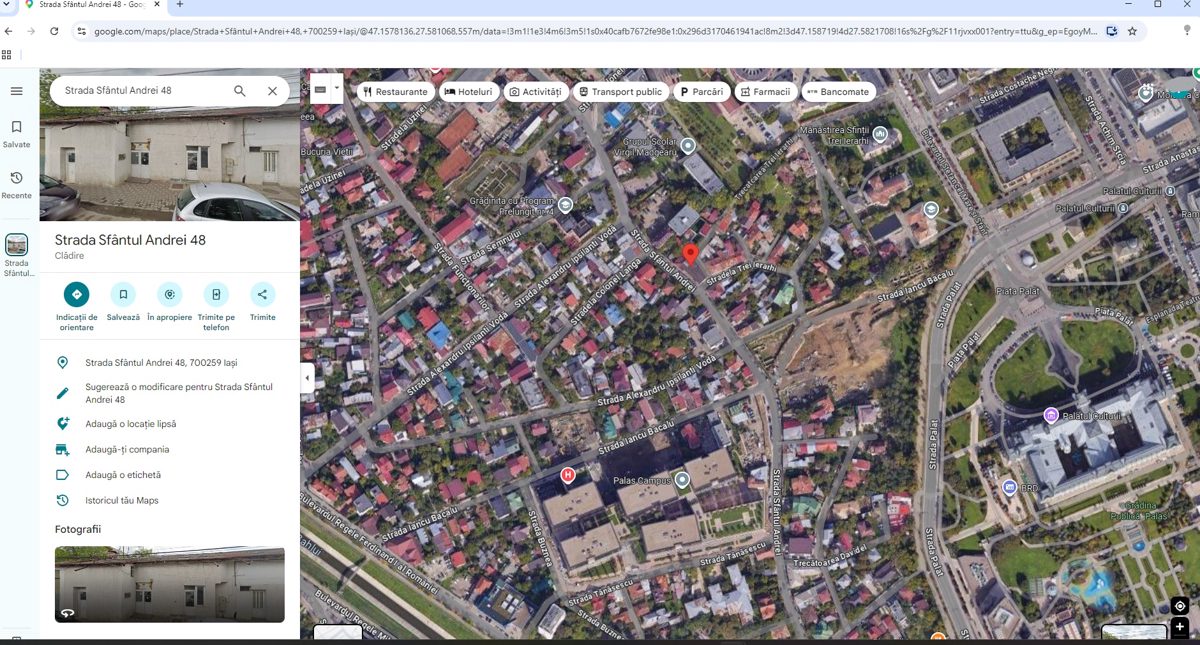
Task: Click the Palatul Culturii purple museum marker
Action: [1051, 415]
